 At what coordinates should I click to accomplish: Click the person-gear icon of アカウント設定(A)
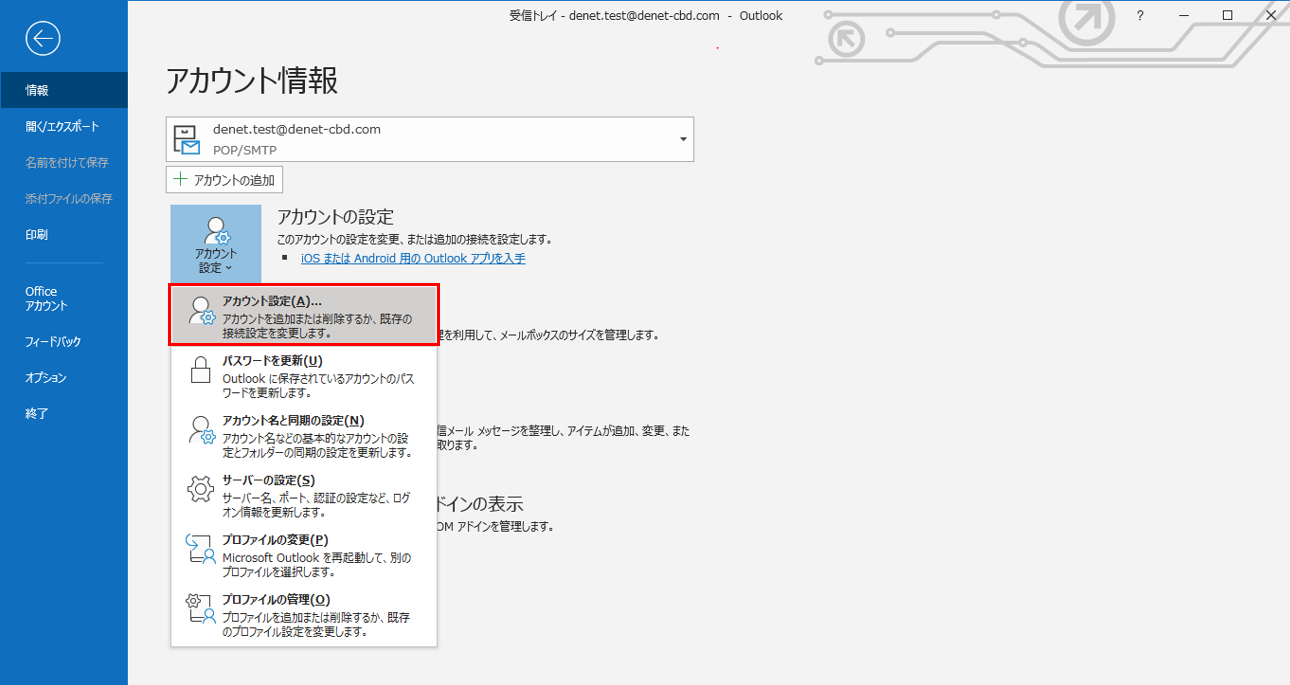click(202, 311)
